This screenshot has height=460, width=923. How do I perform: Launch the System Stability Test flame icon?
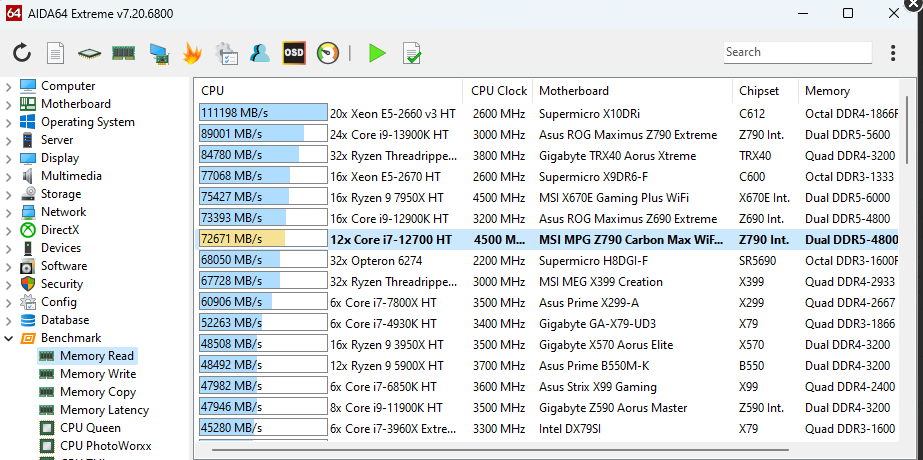pos(192,54)
